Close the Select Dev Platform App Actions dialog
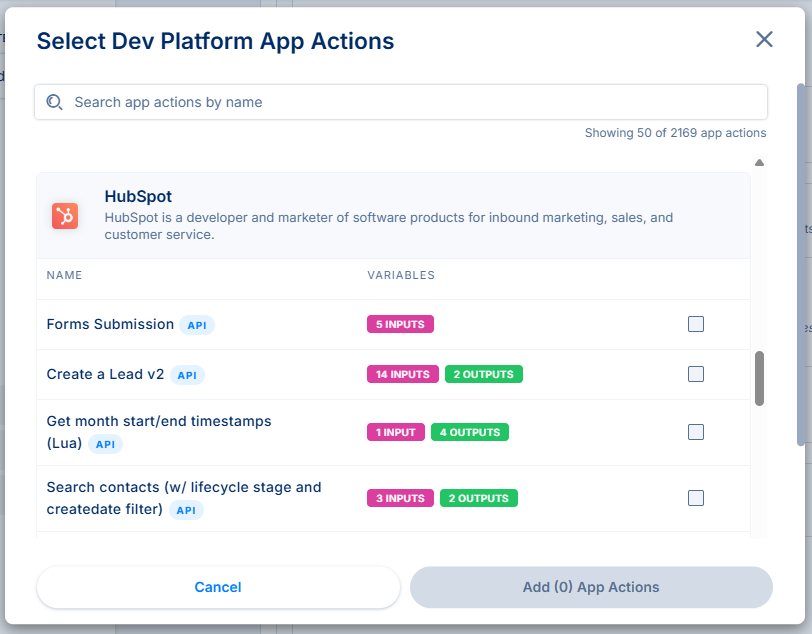This screenshot has height=634, width=812. [764, 39]
